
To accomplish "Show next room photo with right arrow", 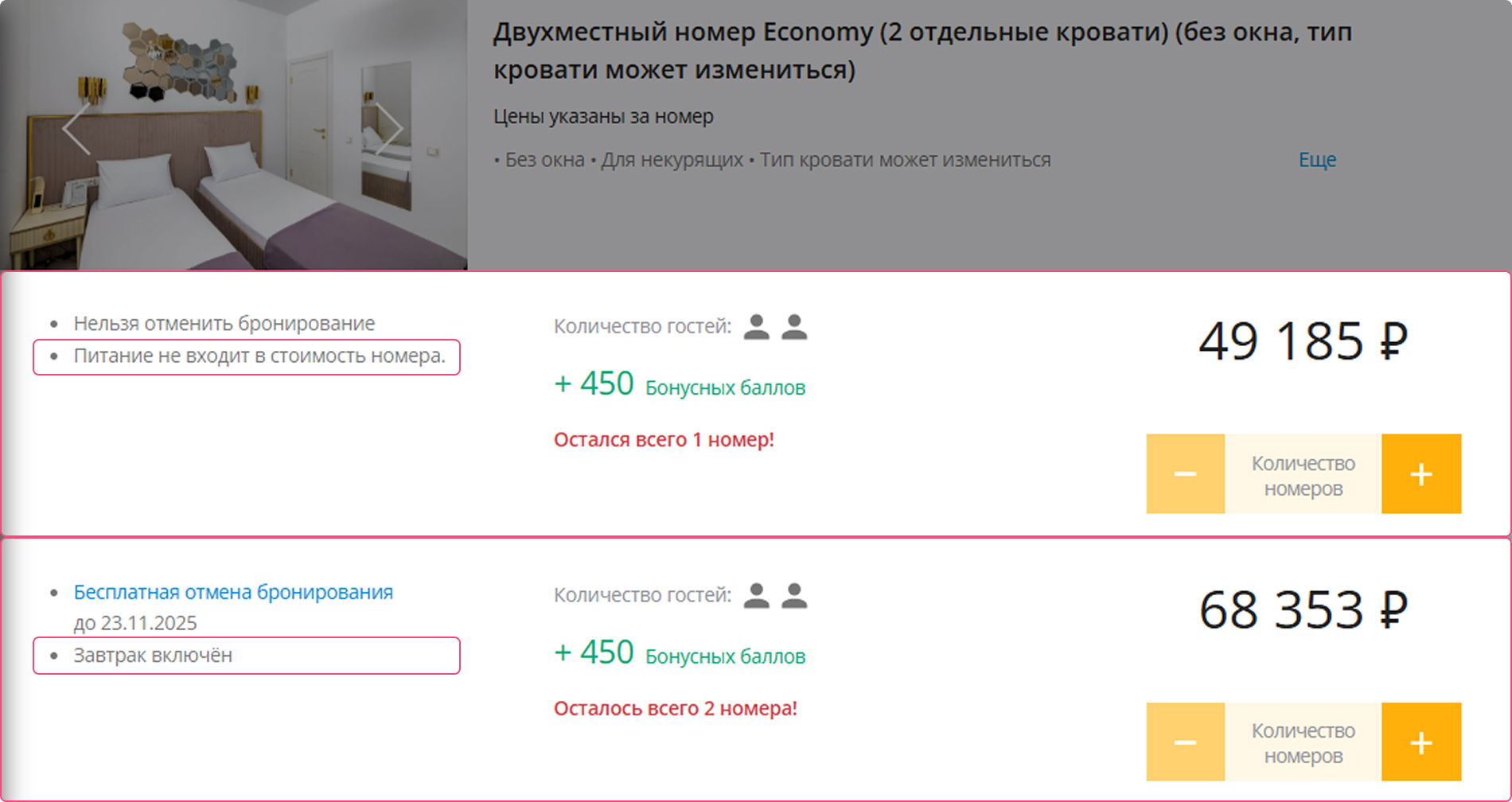I will tap(389, 129).
